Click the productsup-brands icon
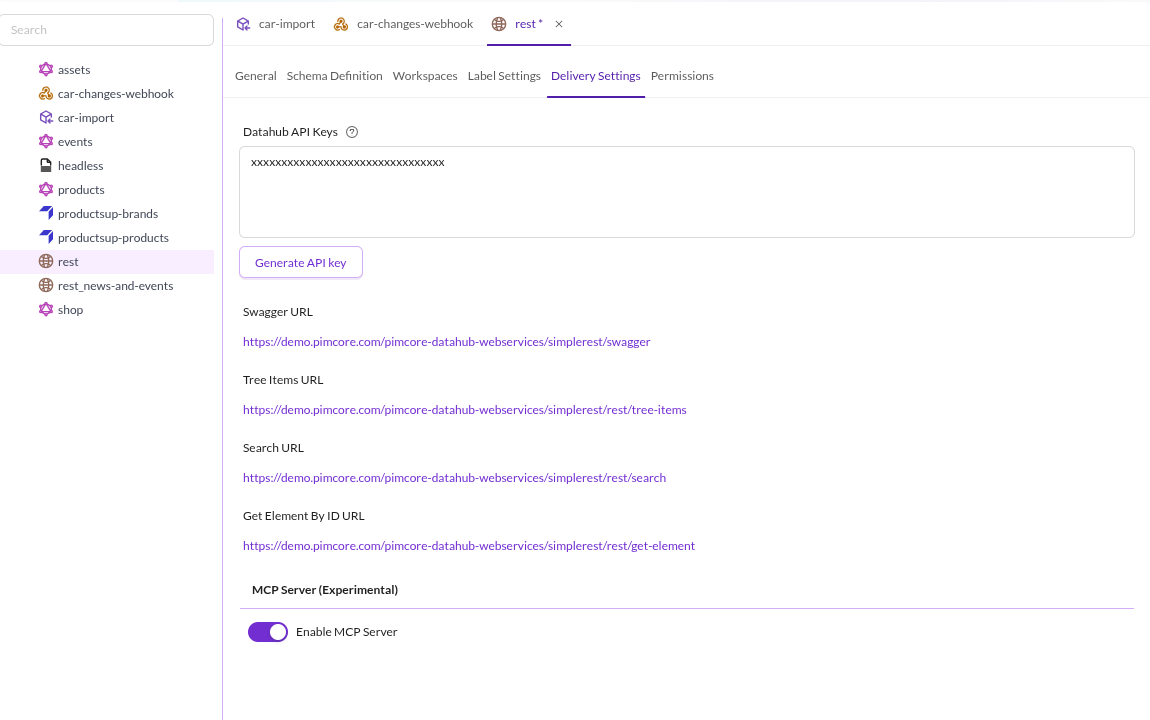The width and height of the screenshot is (1150, 720). click(45, 213)
